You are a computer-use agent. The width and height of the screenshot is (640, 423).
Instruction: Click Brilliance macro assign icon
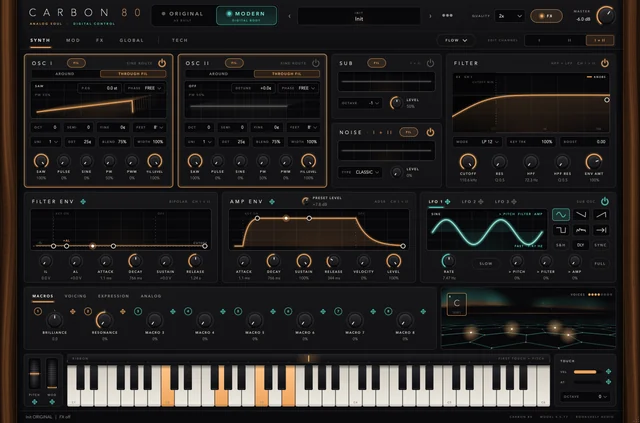[x=73, y=312]
